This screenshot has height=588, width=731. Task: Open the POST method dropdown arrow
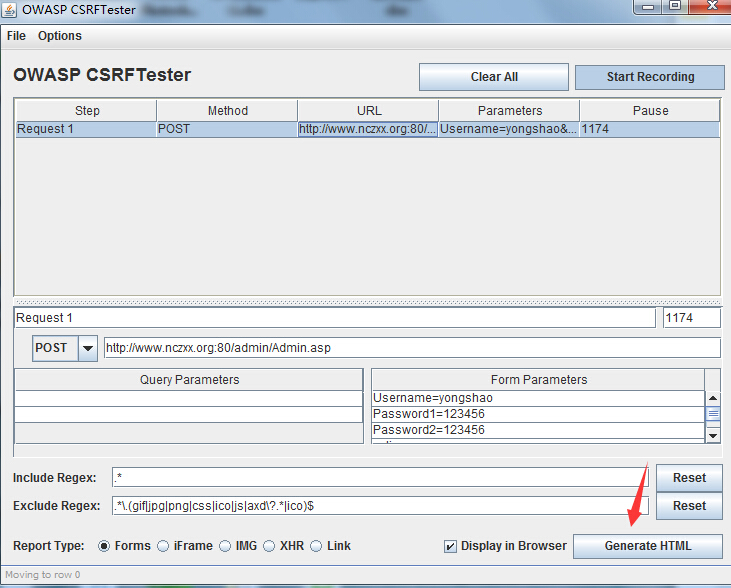[88, 348]
